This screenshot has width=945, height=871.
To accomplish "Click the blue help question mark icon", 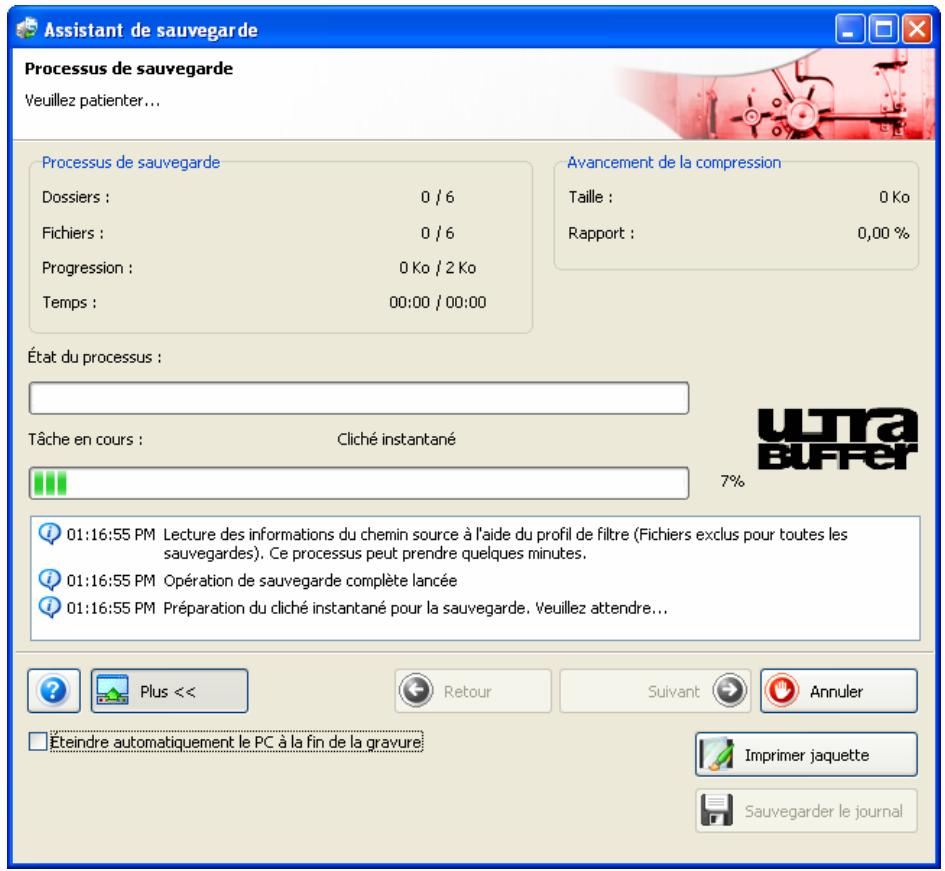I will [54, 691].
